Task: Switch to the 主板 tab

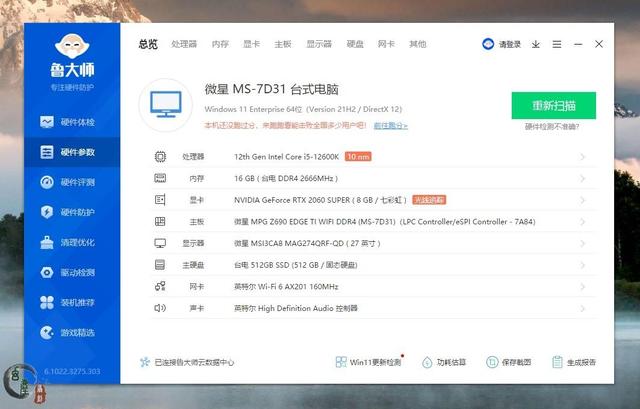Action: click(283, 44)
